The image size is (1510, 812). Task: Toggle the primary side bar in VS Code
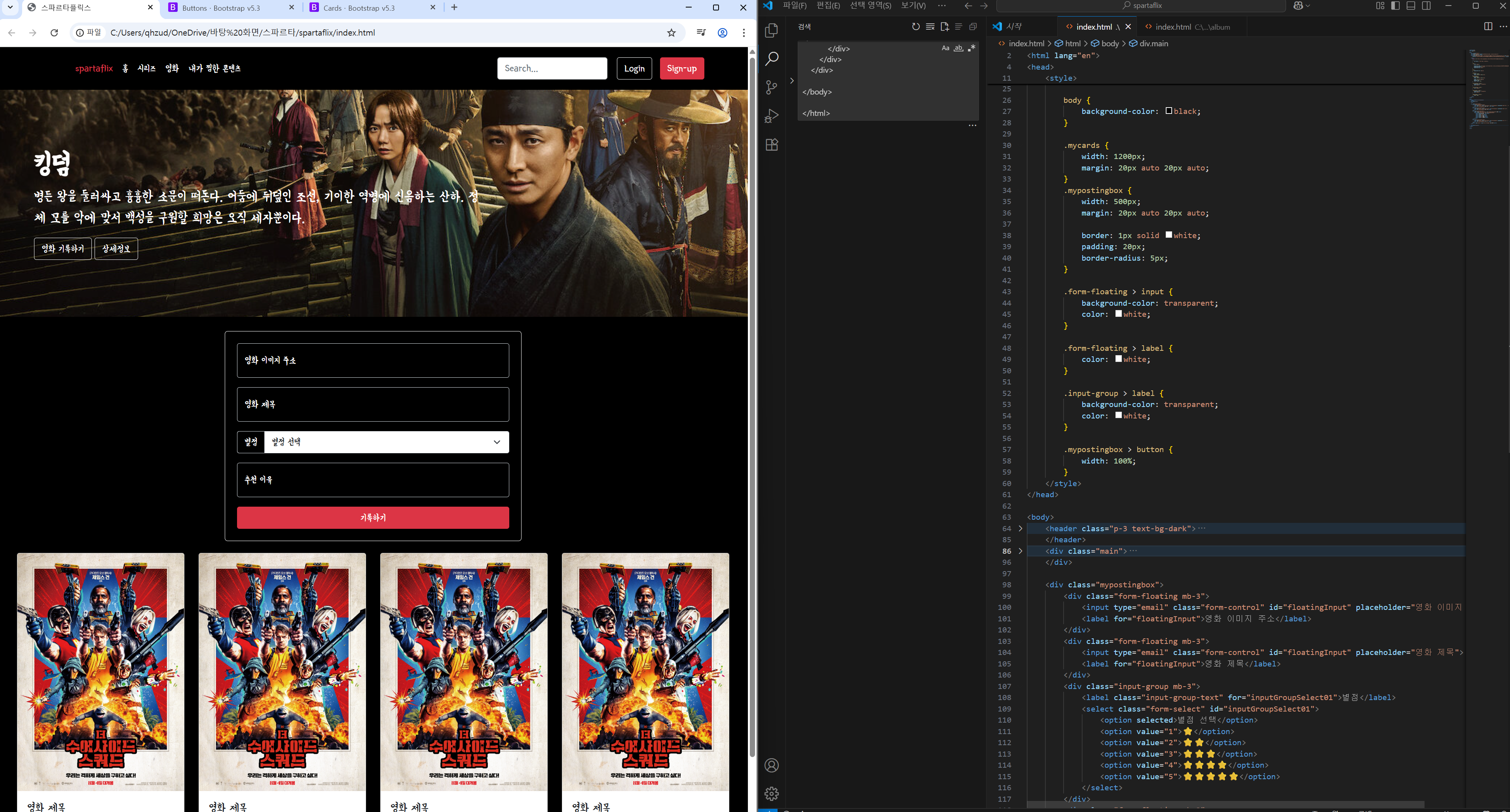(1395, 6)
